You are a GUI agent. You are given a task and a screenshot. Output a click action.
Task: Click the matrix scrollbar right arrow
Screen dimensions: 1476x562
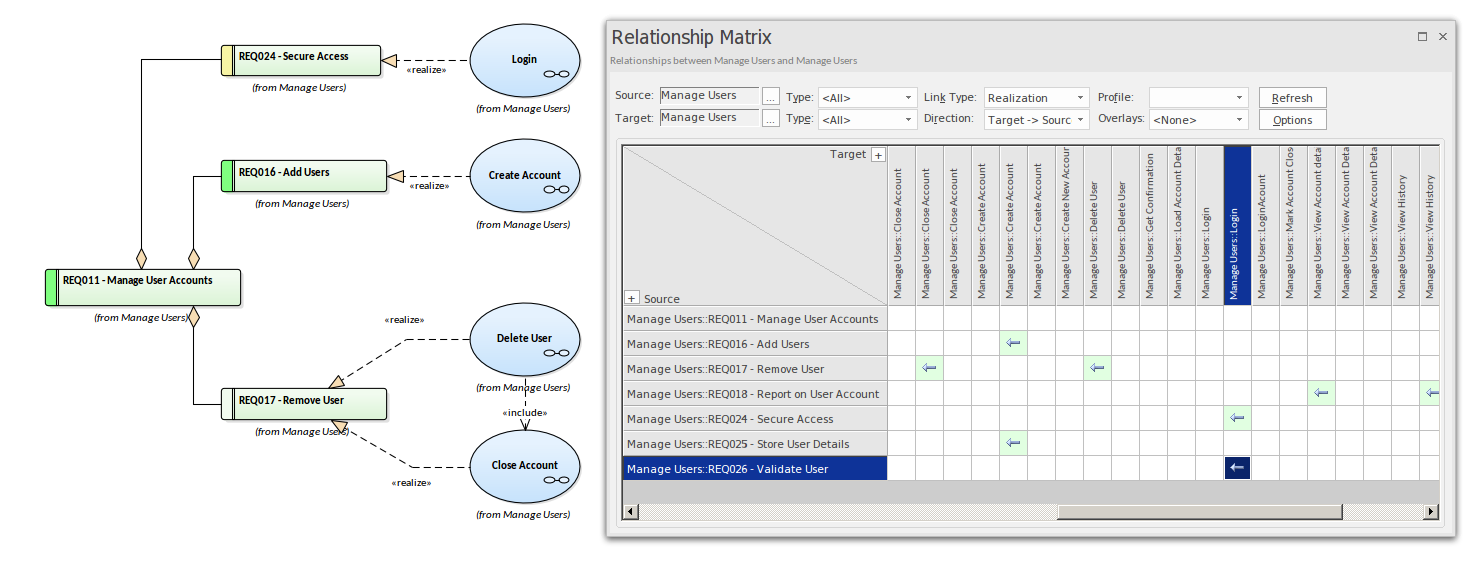1431,511
